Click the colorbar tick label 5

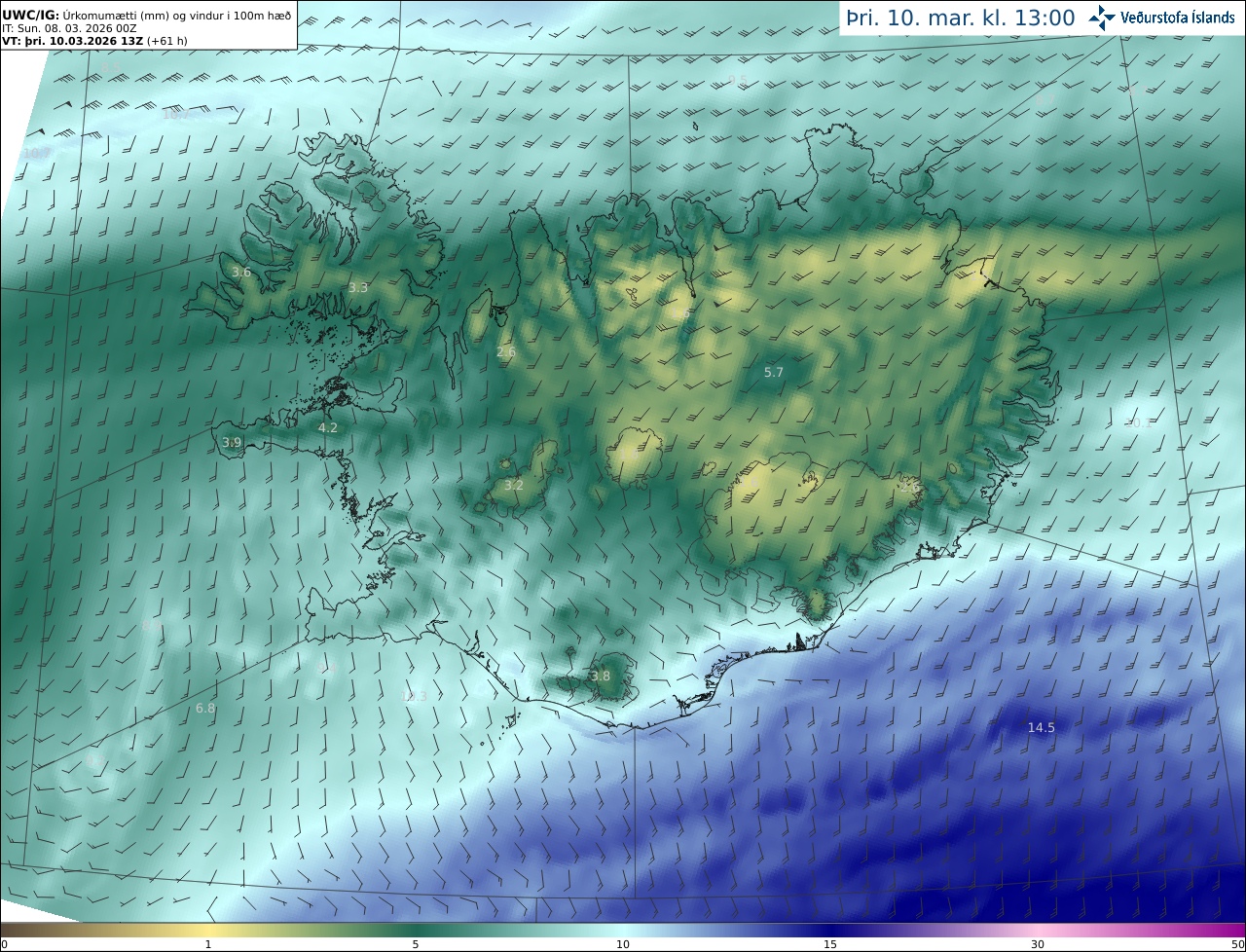pyautogui.click(x=416, y=944)
